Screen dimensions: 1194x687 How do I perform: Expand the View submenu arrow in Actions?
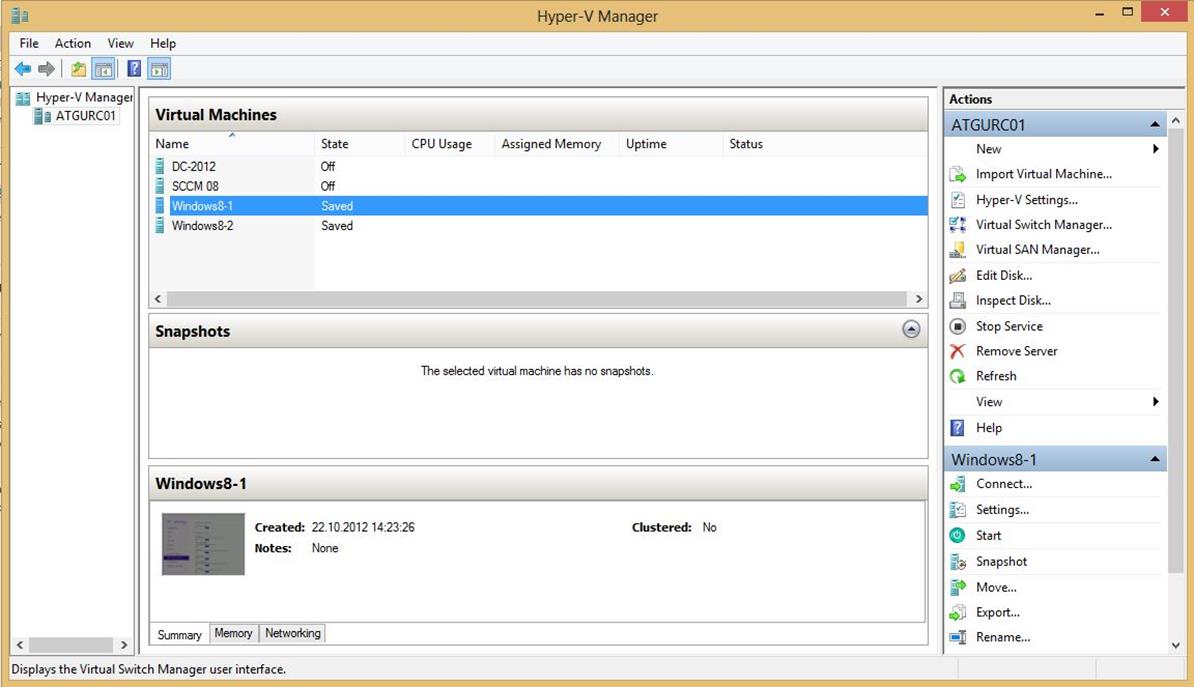1155,402
